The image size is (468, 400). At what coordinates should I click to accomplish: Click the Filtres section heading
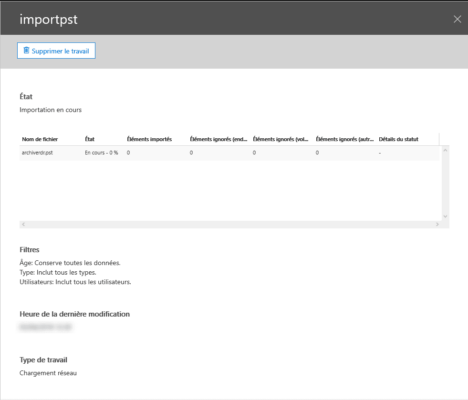29,250
